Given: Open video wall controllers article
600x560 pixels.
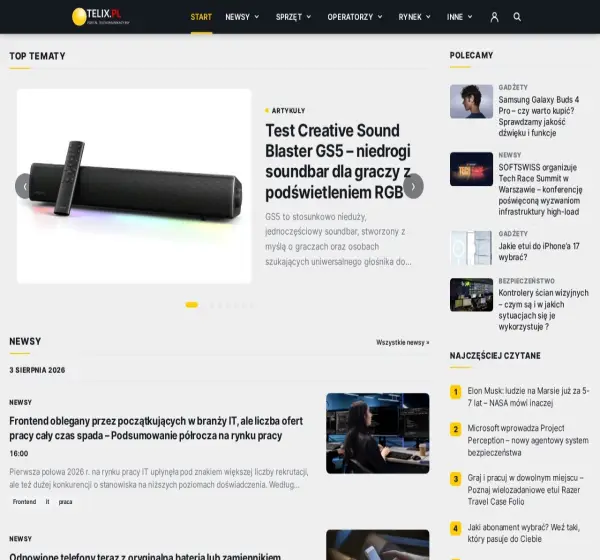Looking at the screenshot, I should point(543,310).
